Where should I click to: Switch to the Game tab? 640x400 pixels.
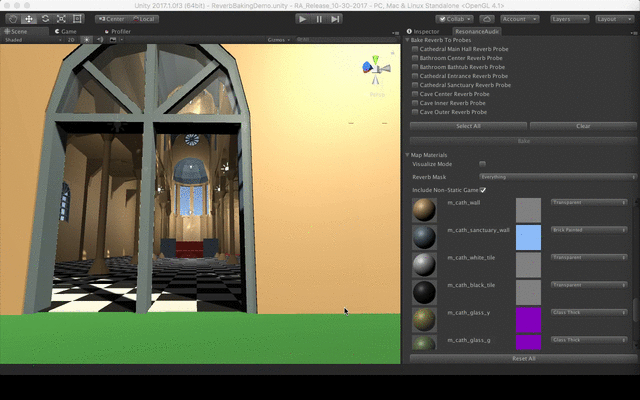point(66,31)
